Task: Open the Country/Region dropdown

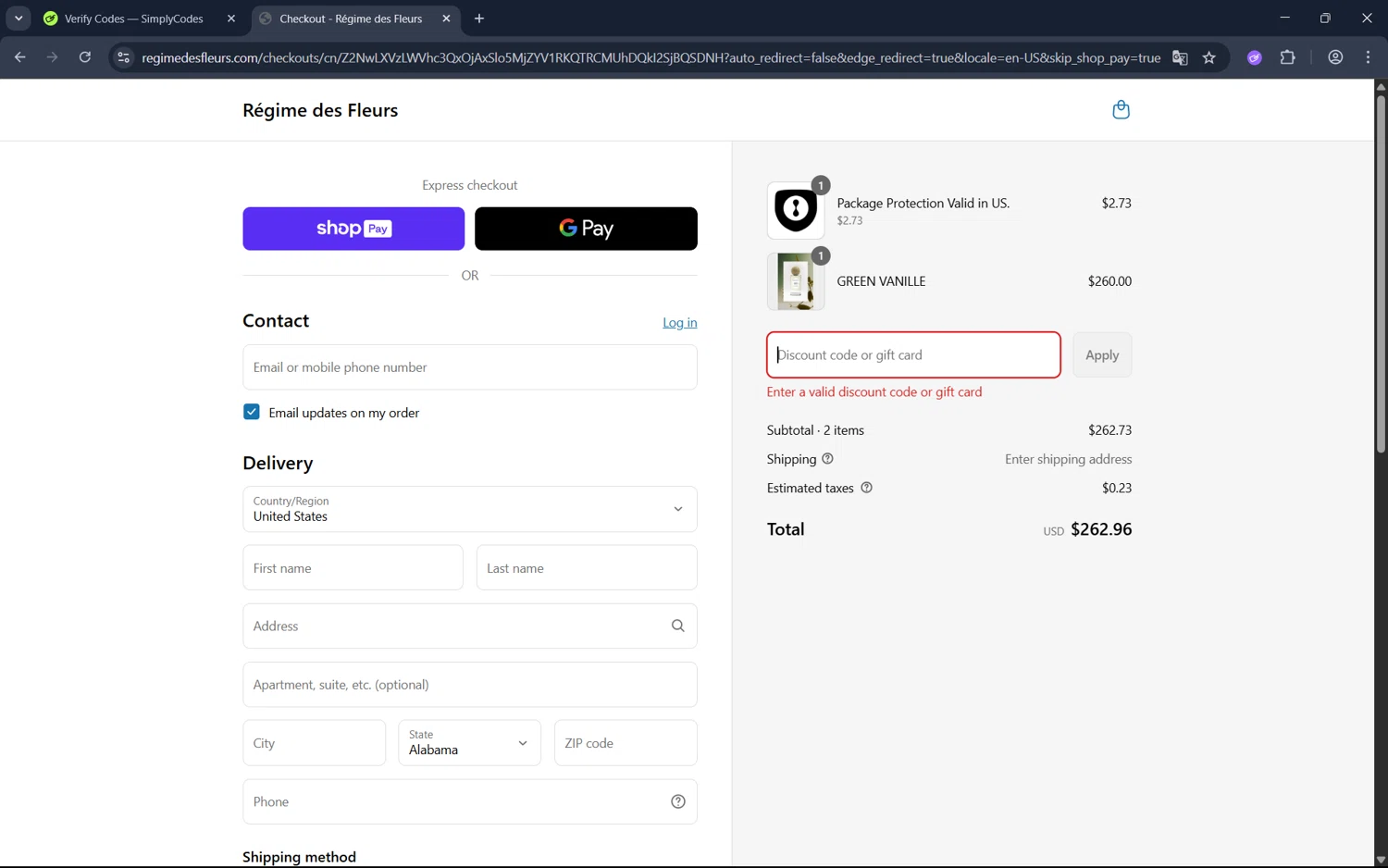Action: click(x=470, y=509)
